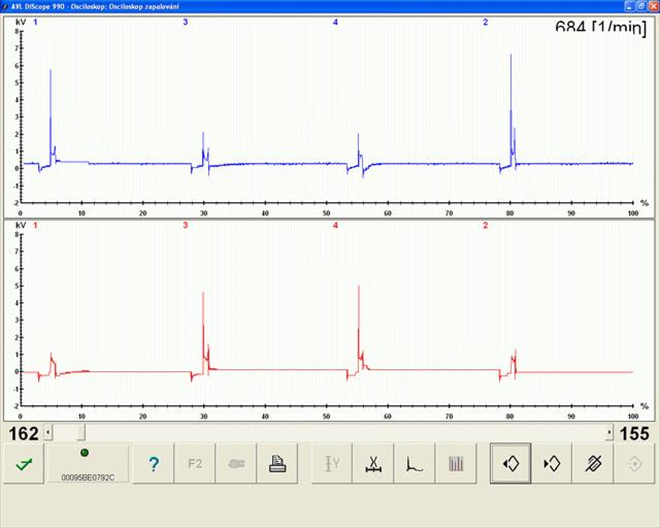Screen dimensions: 660x528
Task: Click the Y-axis scale icon
Action: 331,464
